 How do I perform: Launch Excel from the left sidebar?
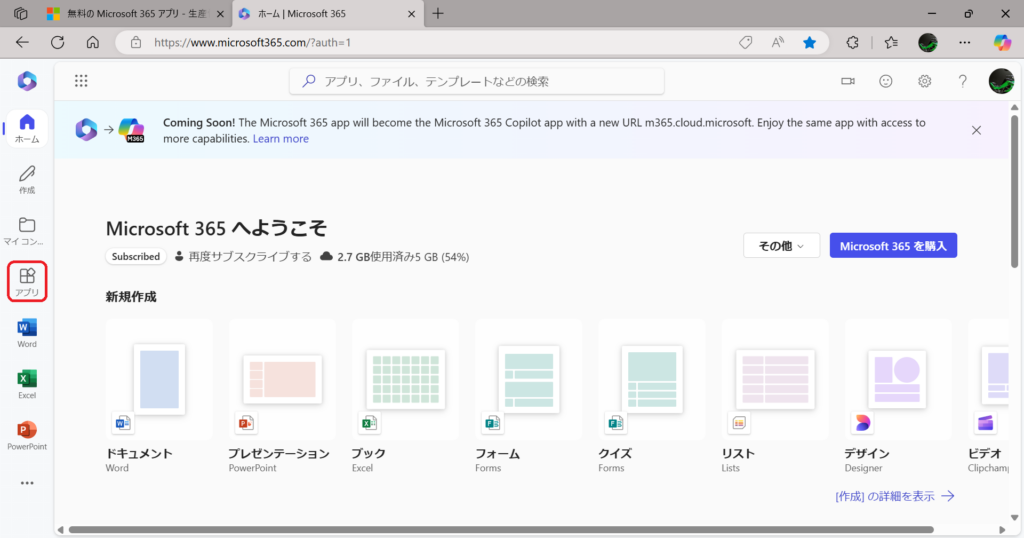tap(27, 385)
